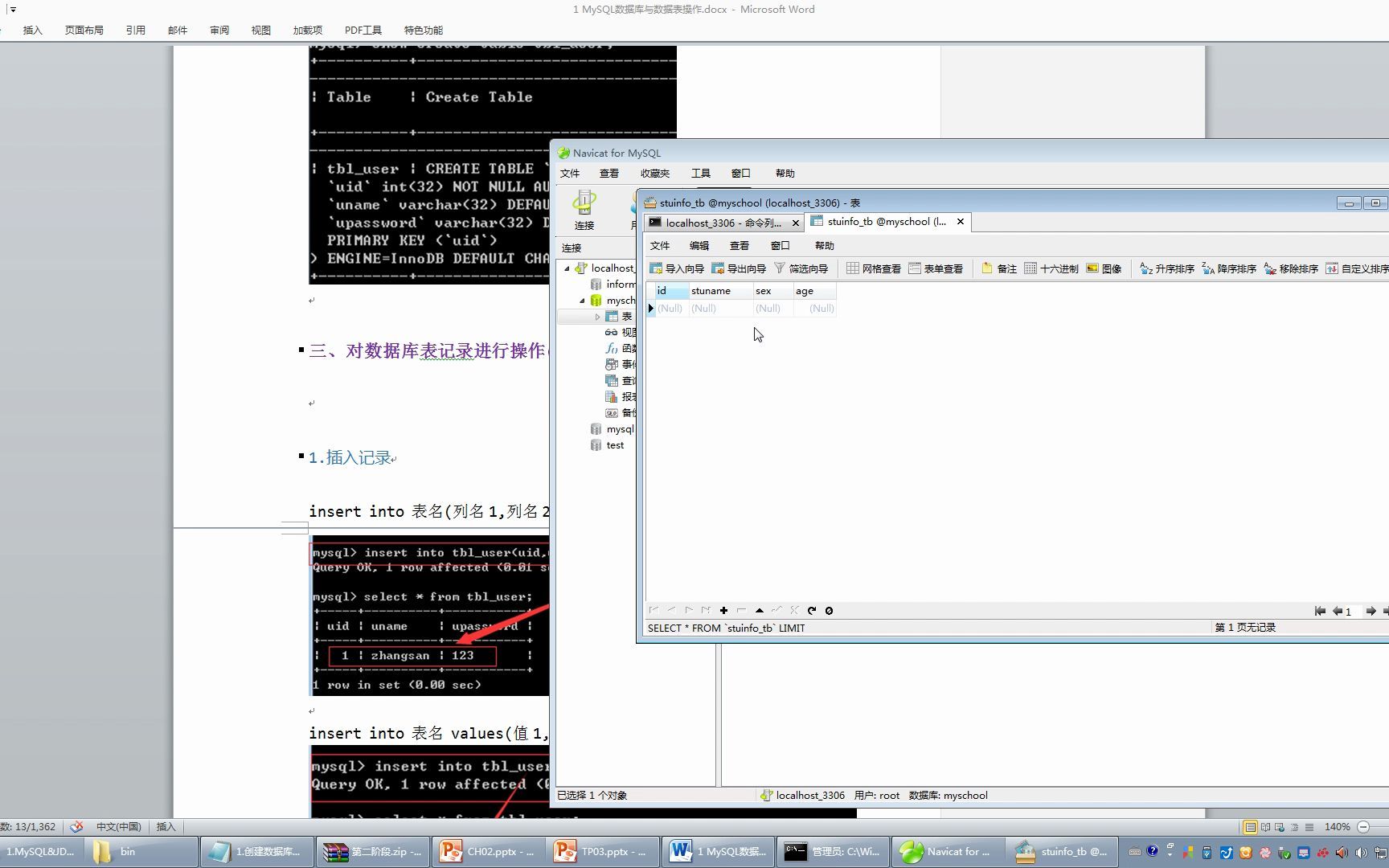
Task: Close the stuinfo_tb @myschool tab
Action: pos(960,221)
